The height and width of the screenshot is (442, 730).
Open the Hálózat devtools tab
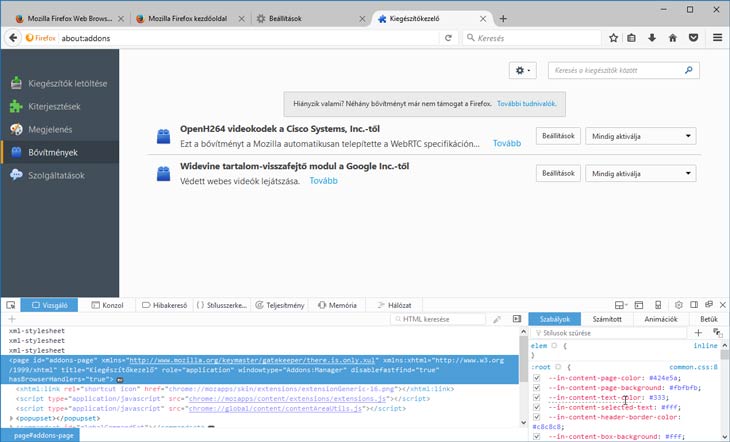(394, 305)
